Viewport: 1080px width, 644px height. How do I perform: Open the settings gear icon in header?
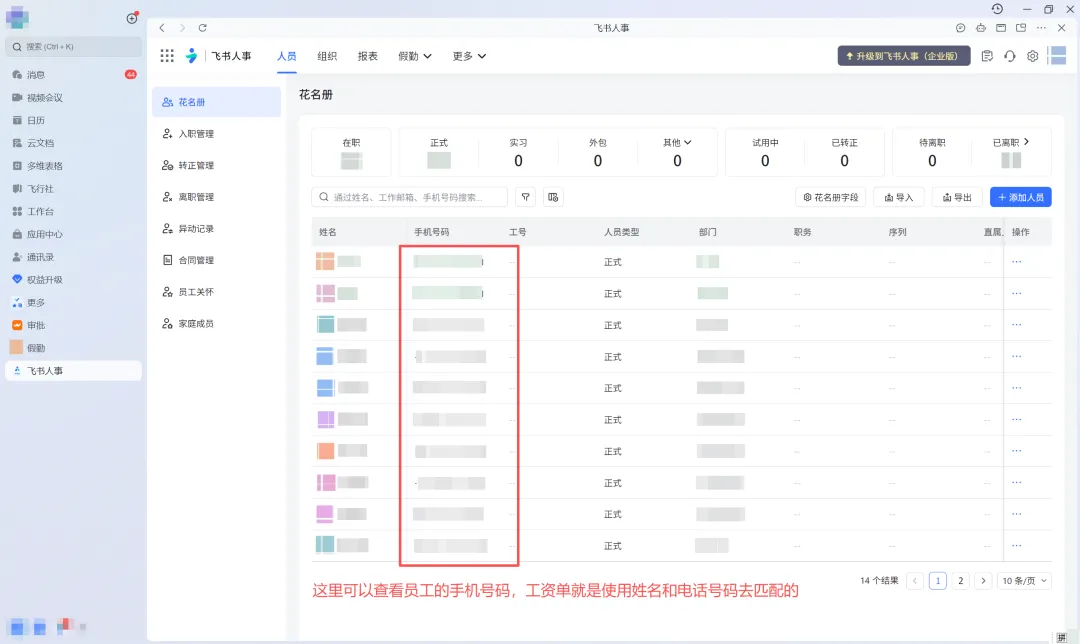tap(1032, 56)
